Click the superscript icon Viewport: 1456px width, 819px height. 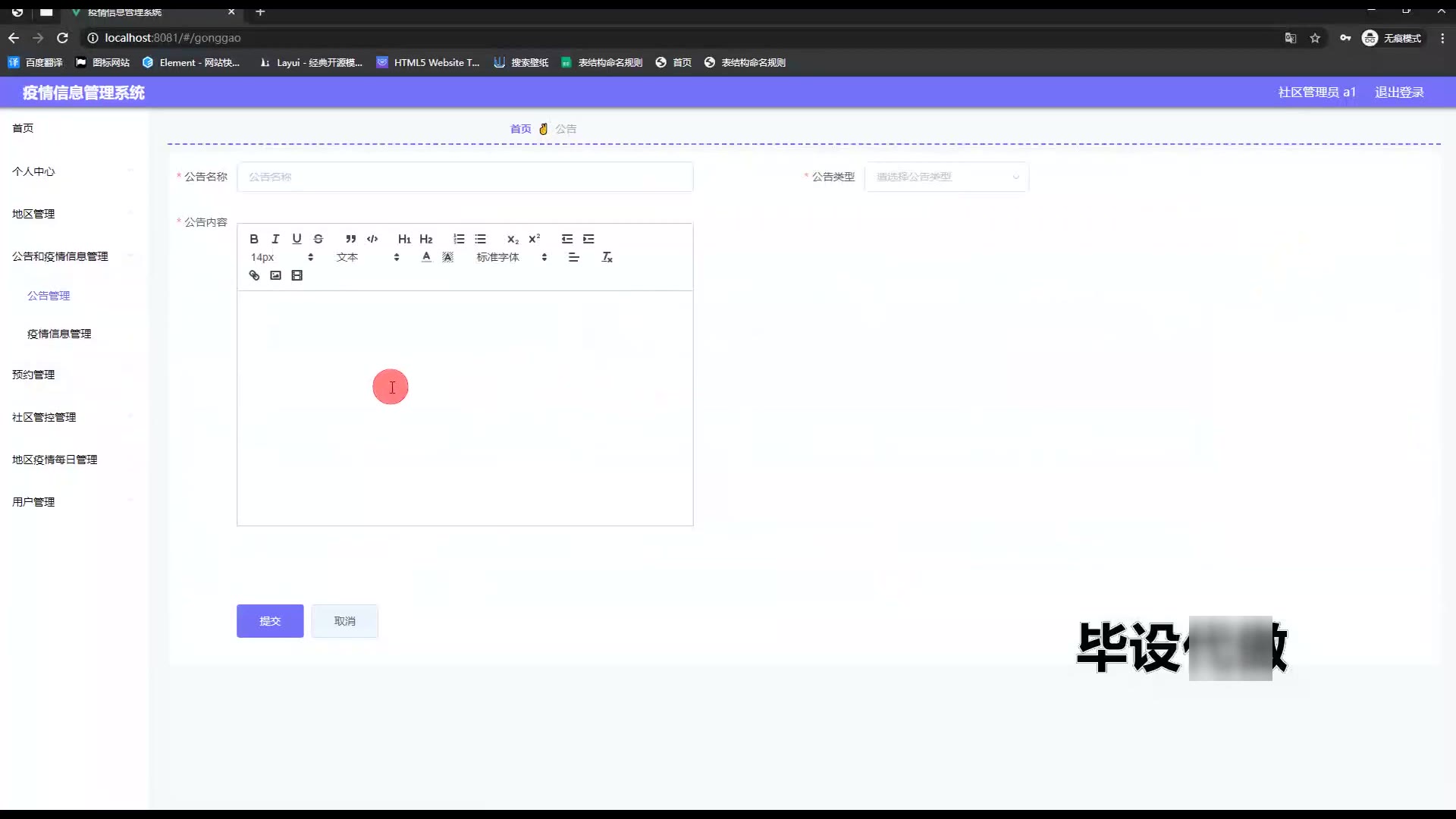click(535, 239)
